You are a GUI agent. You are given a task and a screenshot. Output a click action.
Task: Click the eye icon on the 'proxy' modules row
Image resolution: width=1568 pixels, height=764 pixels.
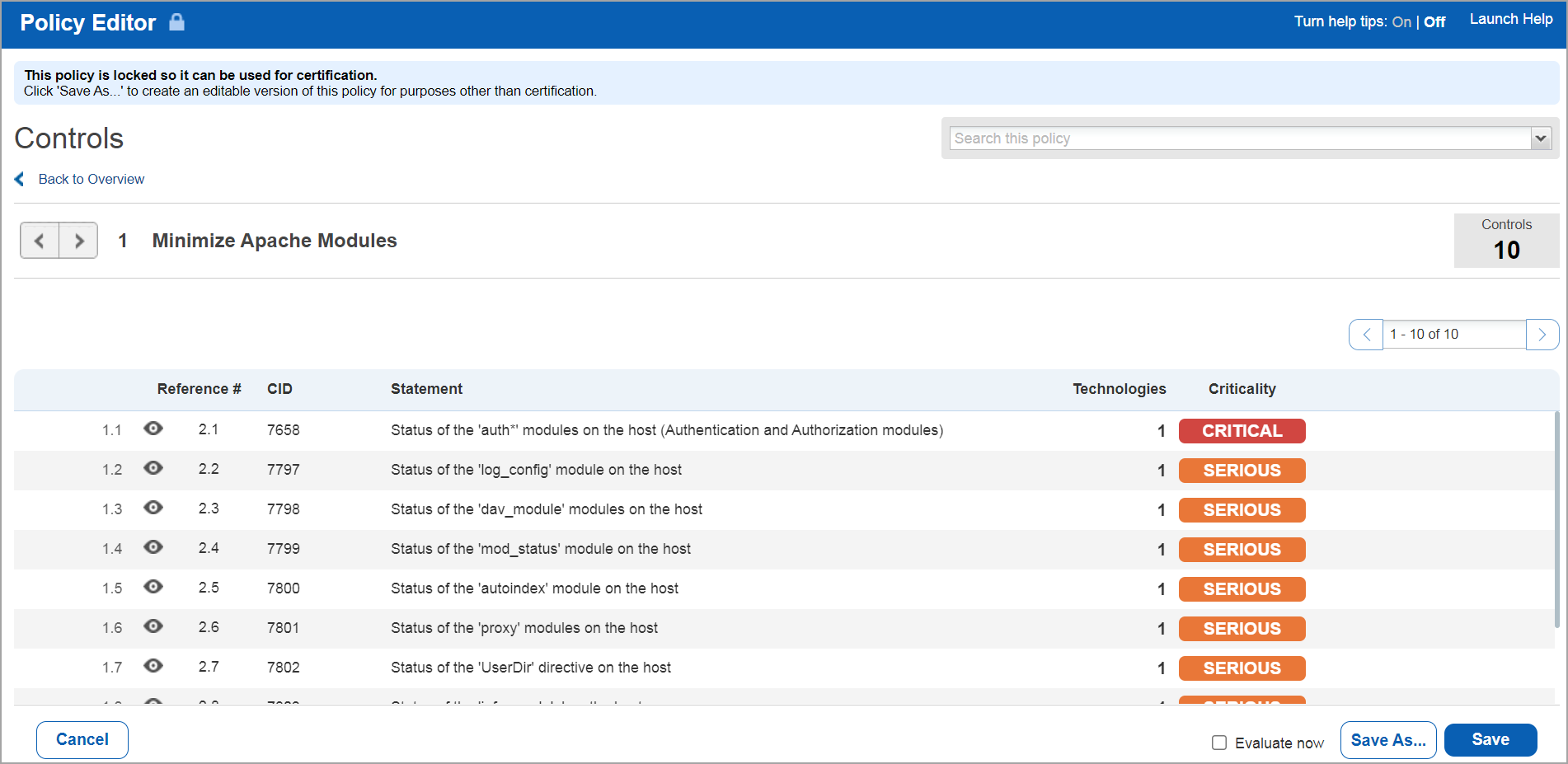153,626
